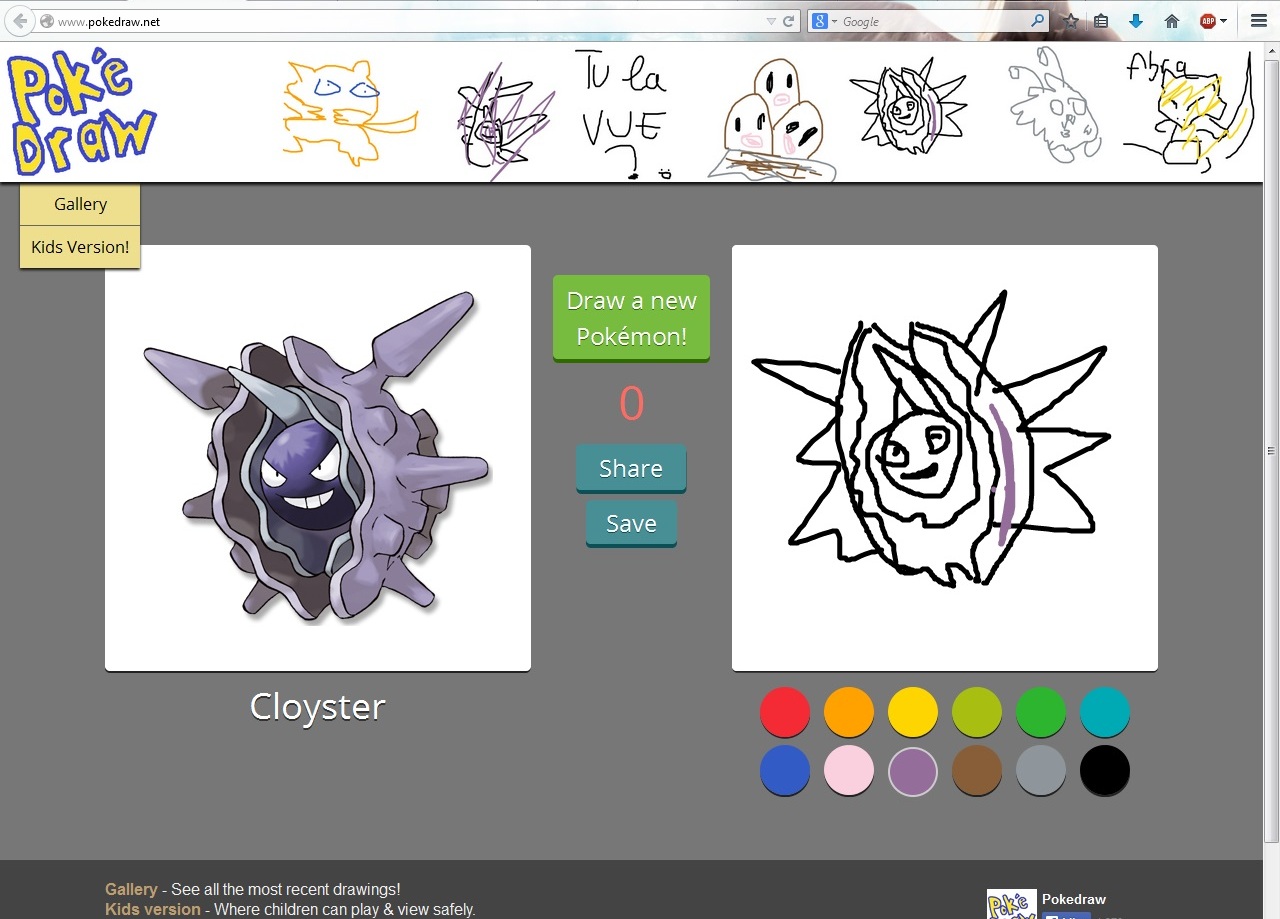Screen dimensions: 1280x919
Task: Open the downloads arrow icon
Action: (1135, 21)
